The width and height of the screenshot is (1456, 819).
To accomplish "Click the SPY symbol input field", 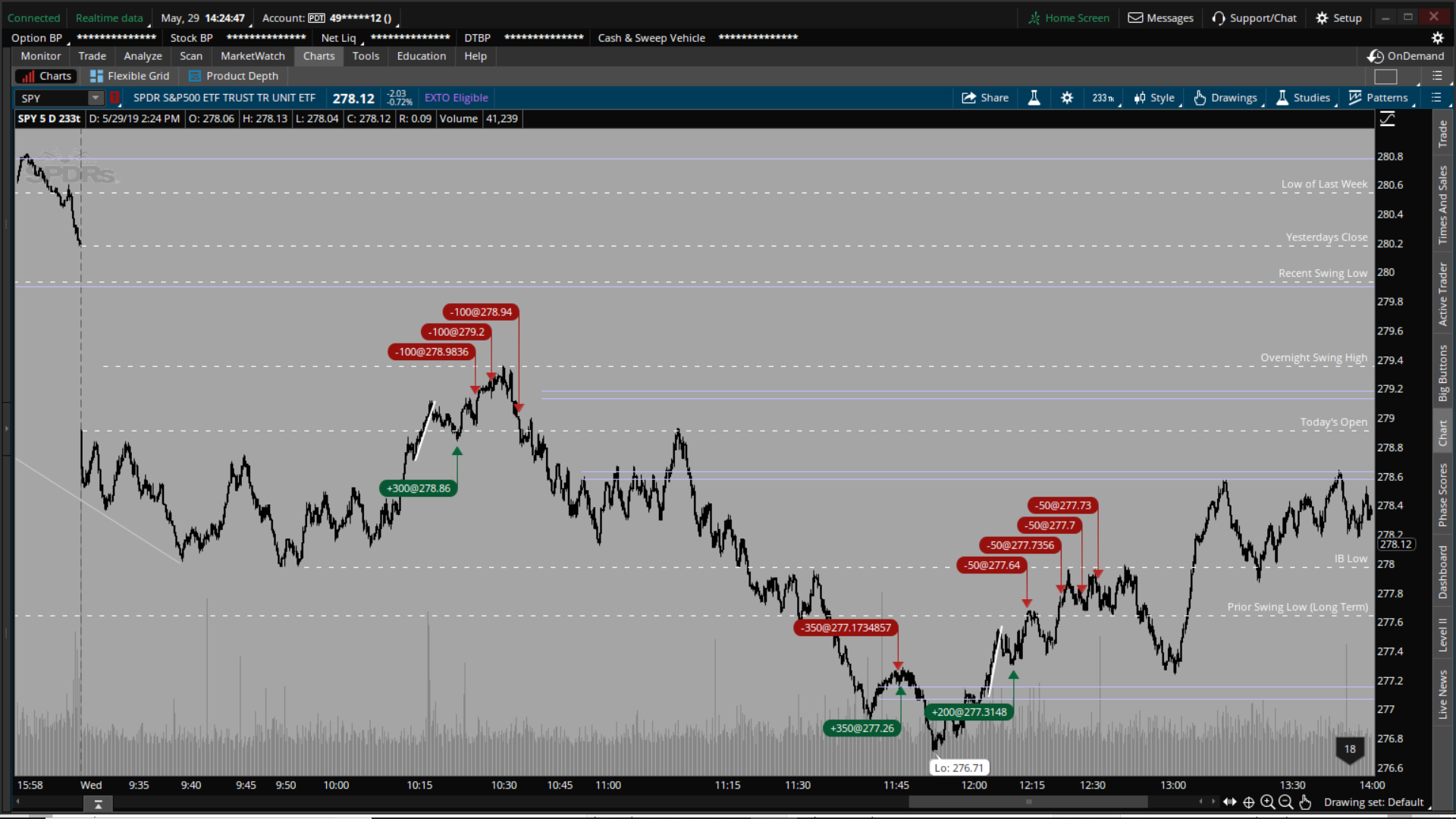I will pyautogui.click(x=51, y=99).
